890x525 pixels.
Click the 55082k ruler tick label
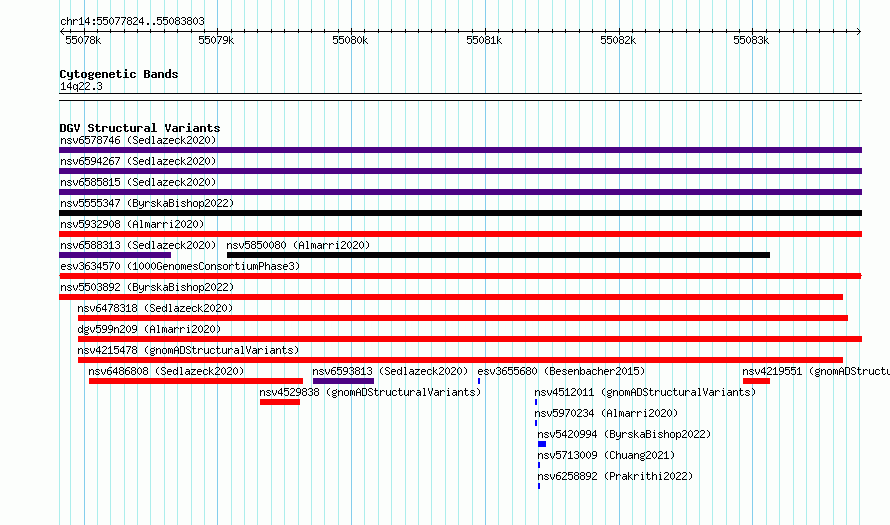[618, 40]
